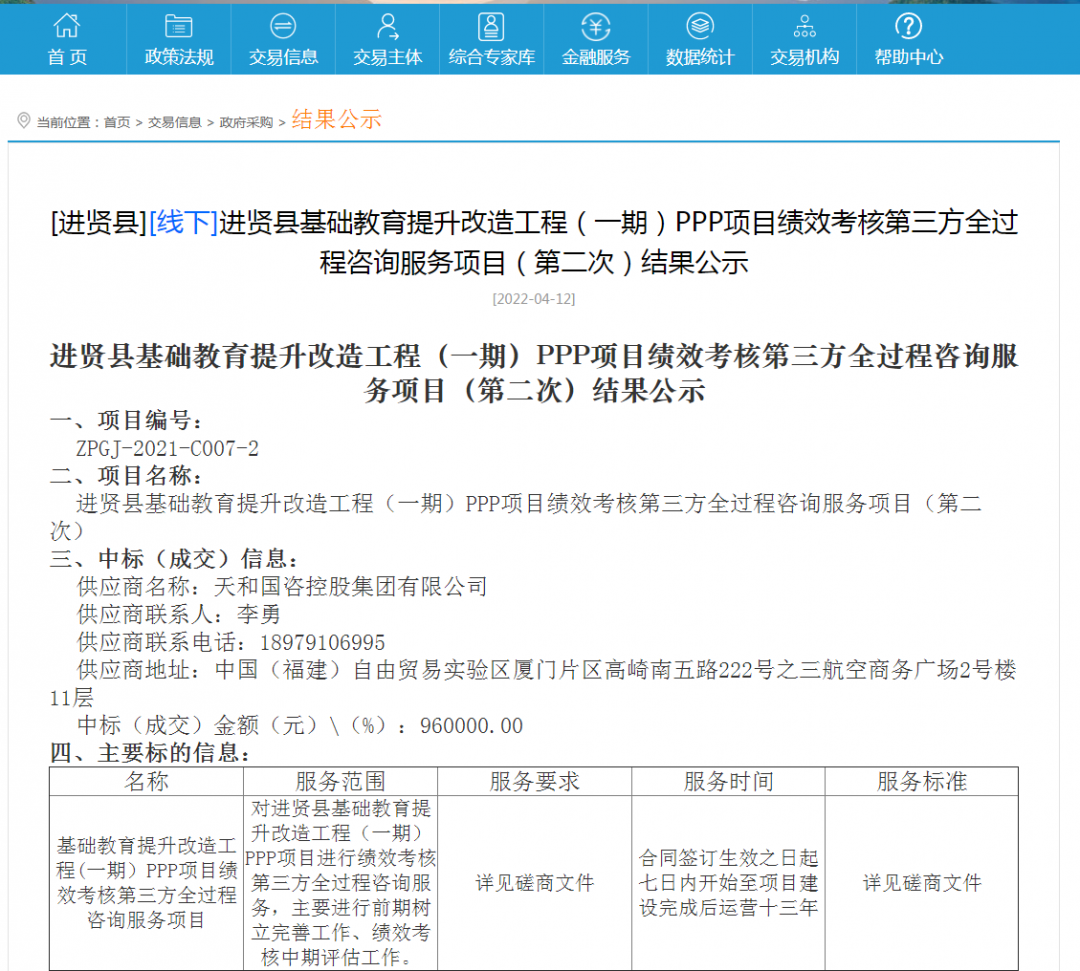Go to 首页 in breadcrumb
The image size is (1080, 971).
pyautogui.click(x=117, y=123)
